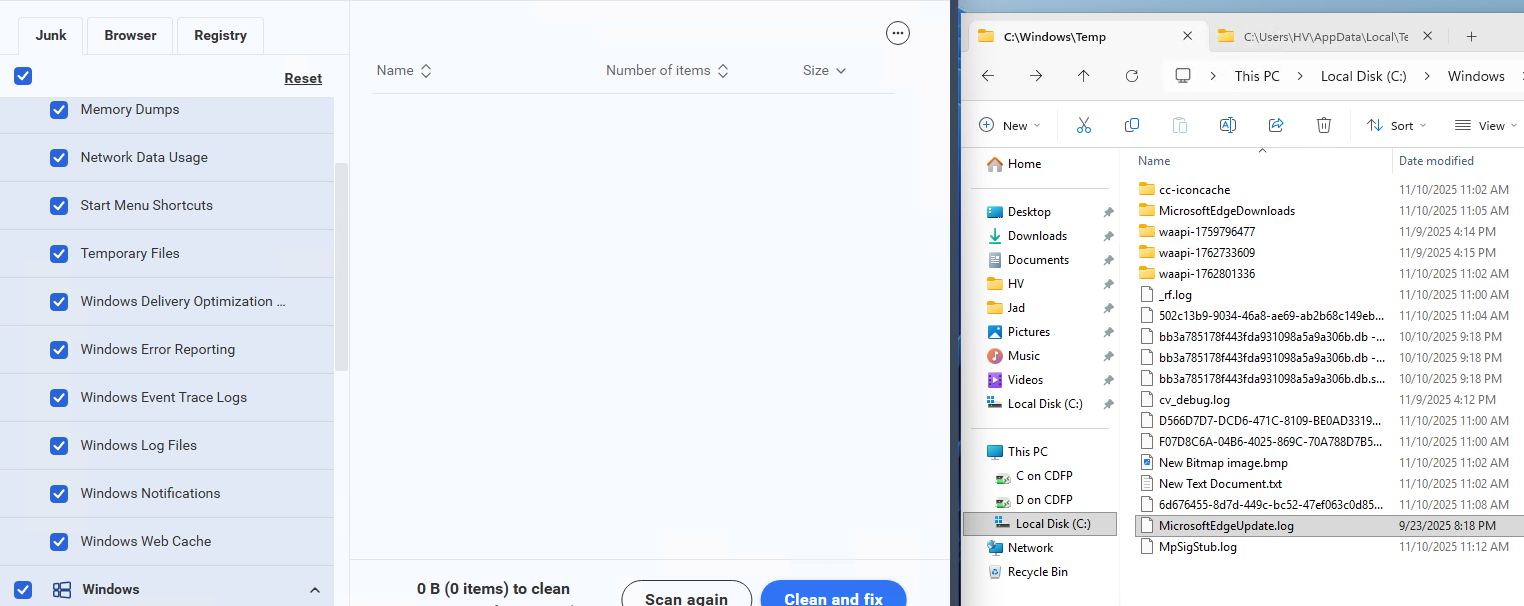Open the Sort dropdown in Explorer
The image size is (1524, 606).
point(1396,125)
